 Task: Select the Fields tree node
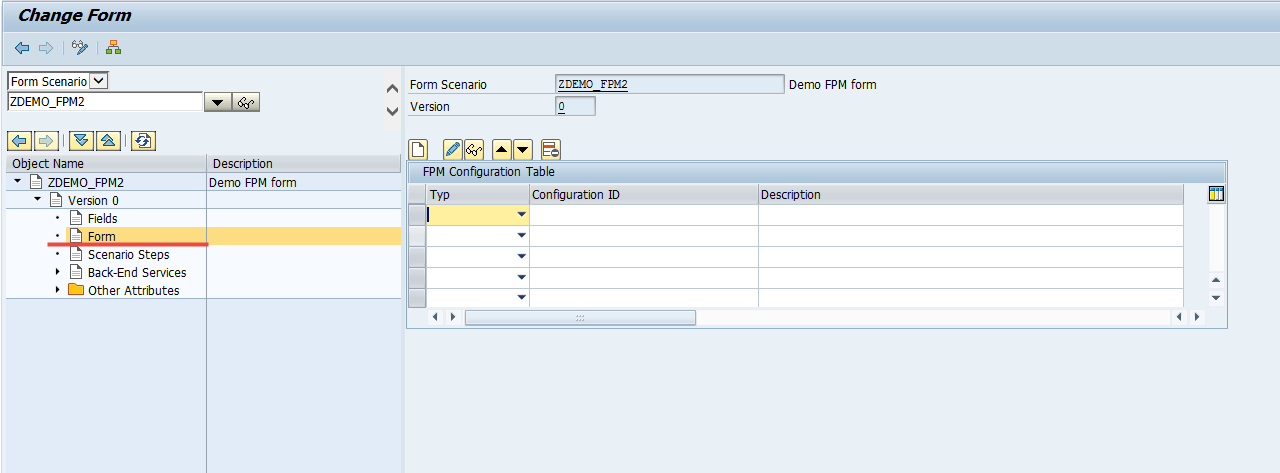pos(102,218)
